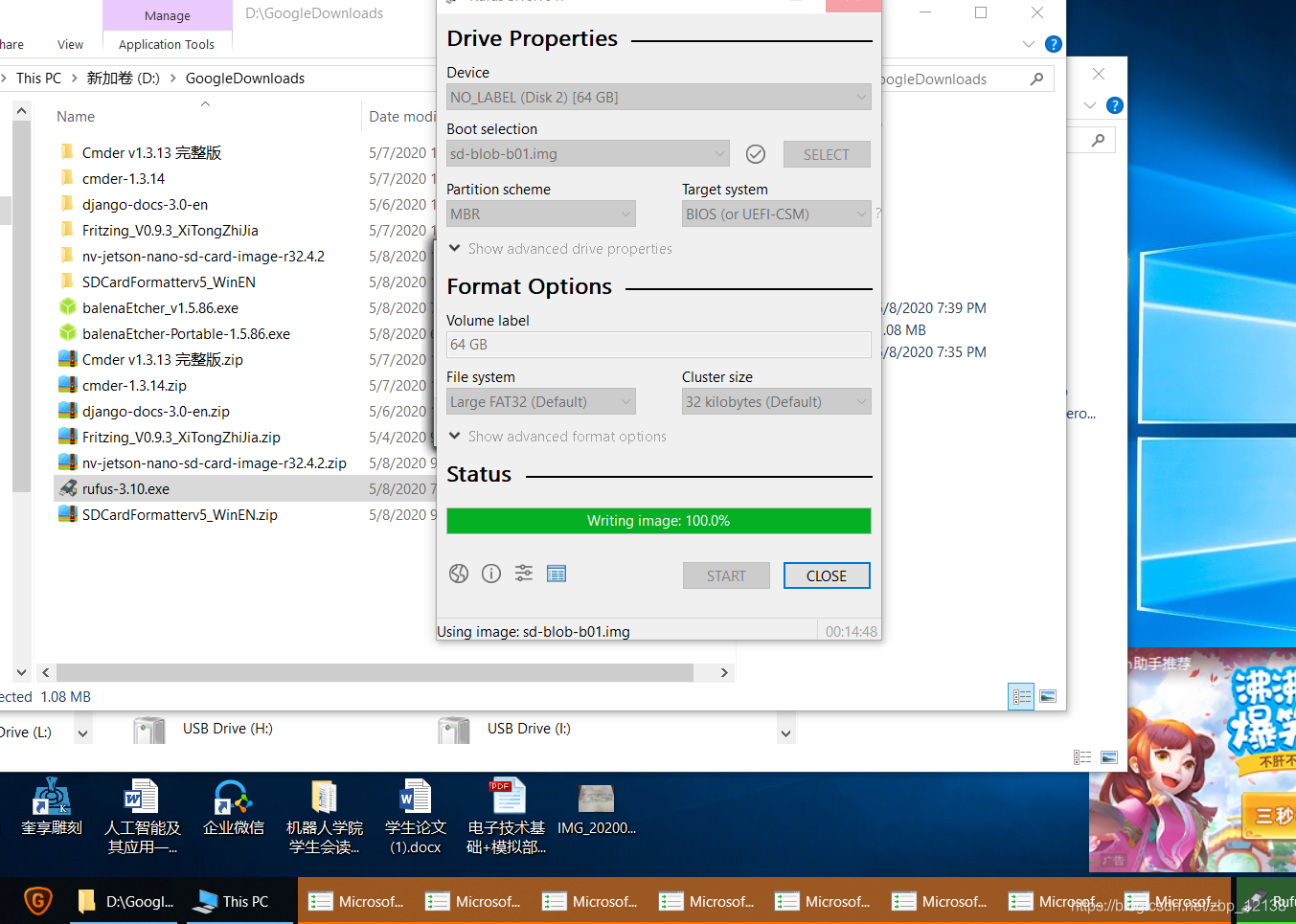Image resolution: width=1296 pixels, height=924 pixels.
Task: Expand Drive (L:) dropdown arrow
Action: pos(83,733)
